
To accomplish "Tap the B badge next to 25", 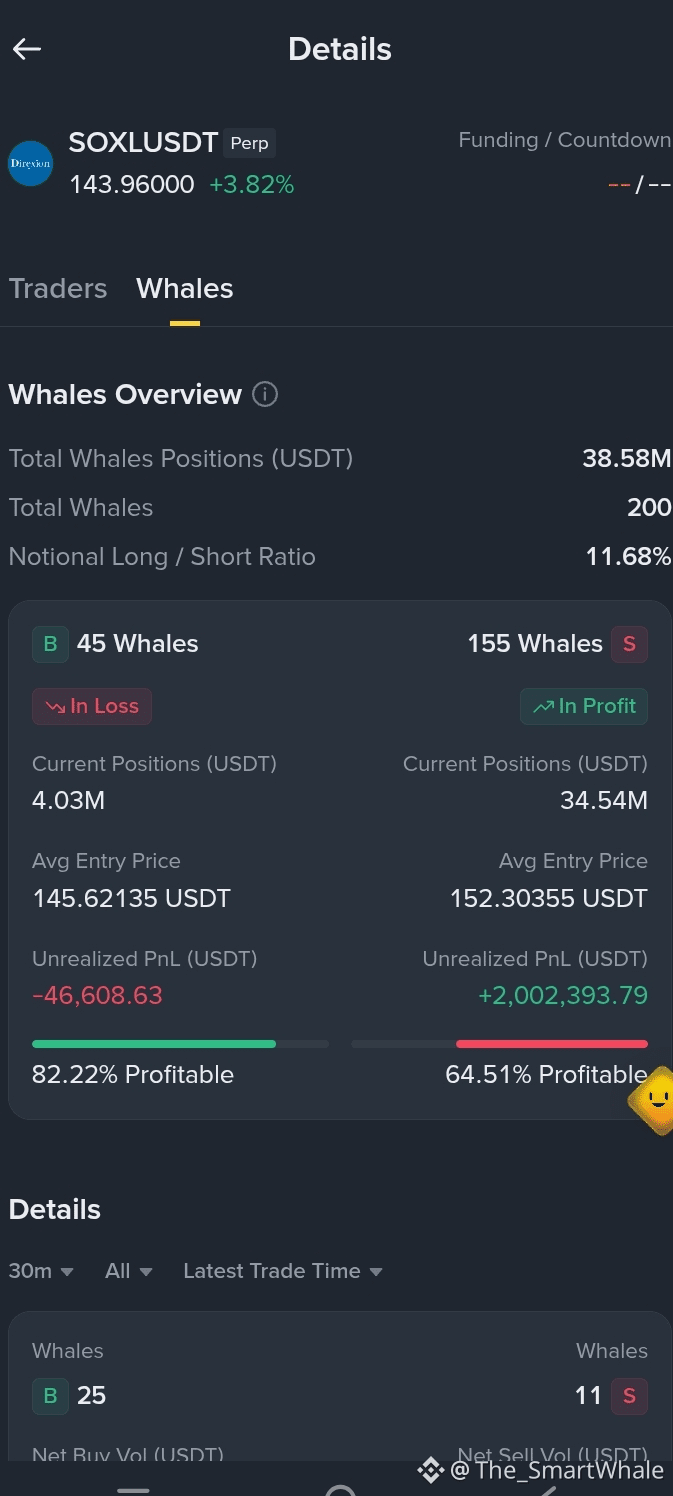I will 50,1395.
